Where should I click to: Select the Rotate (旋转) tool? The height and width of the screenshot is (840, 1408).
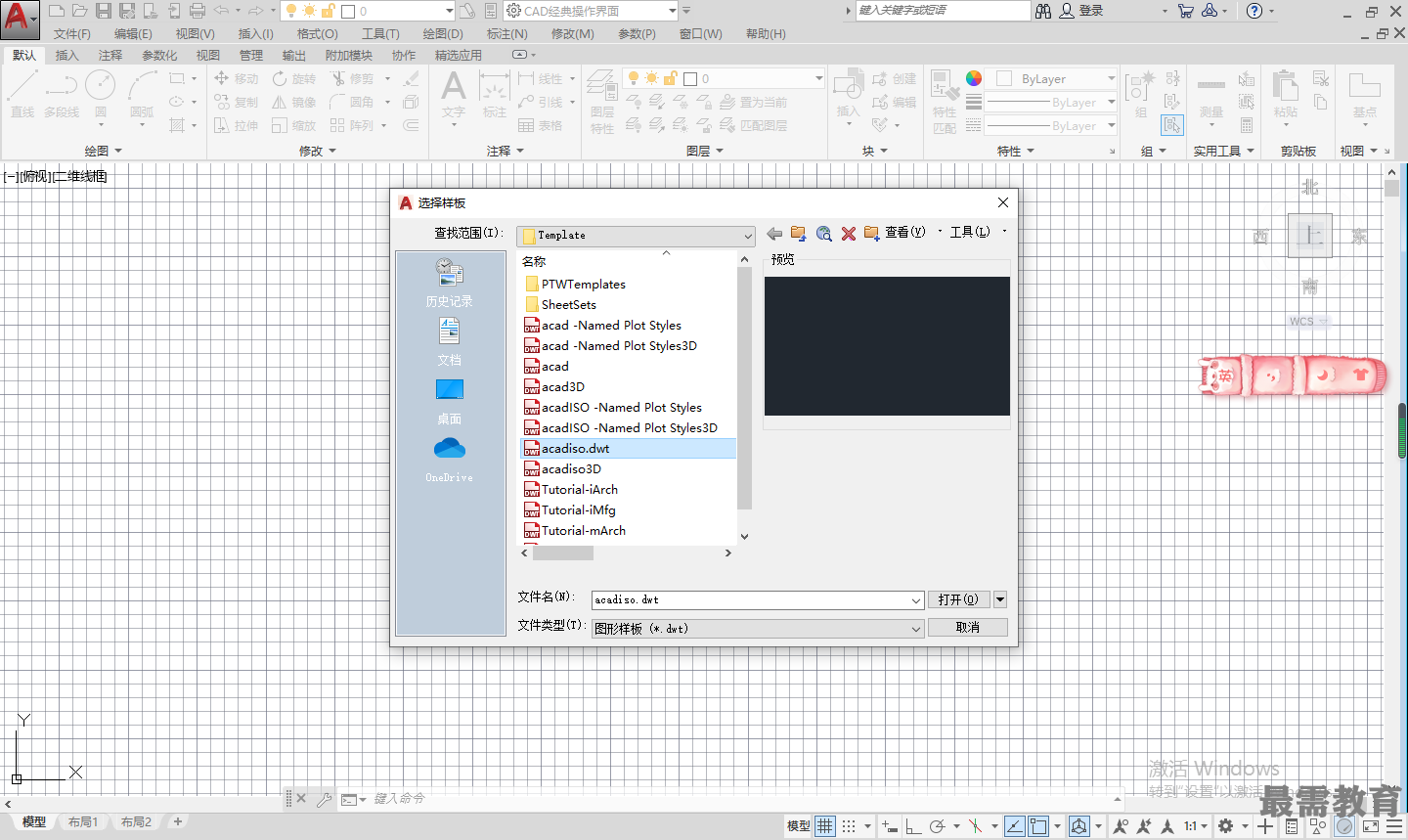tap(294, 78)
